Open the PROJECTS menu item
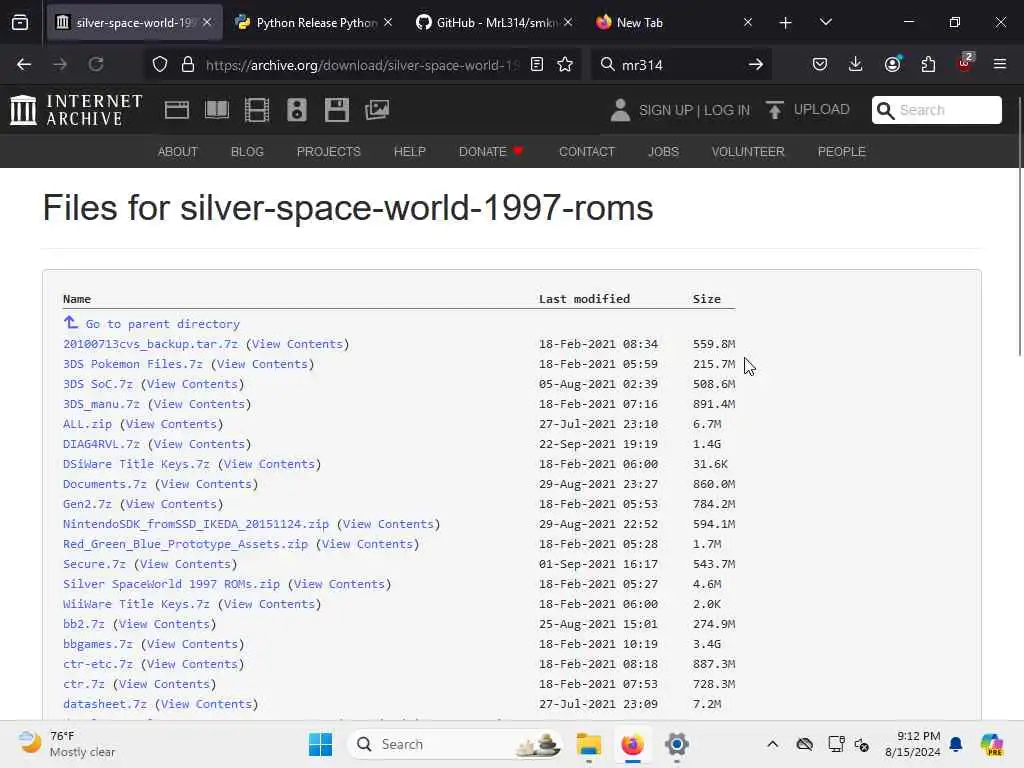Viewport: 1024px width, 768px height. 328,152
